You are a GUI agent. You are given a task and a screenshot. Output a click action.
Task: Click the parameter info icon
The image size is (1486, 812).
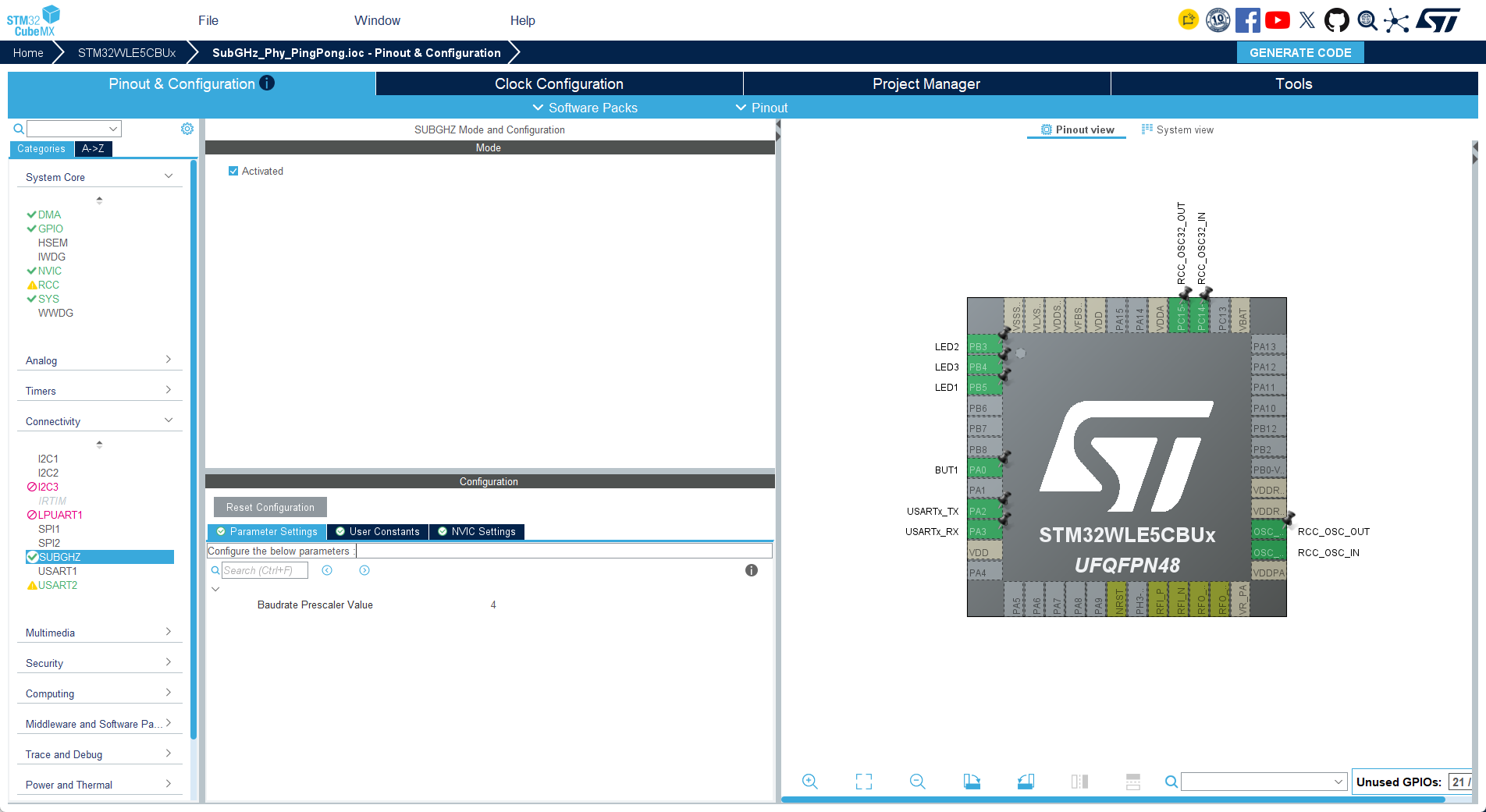[752, 570]
